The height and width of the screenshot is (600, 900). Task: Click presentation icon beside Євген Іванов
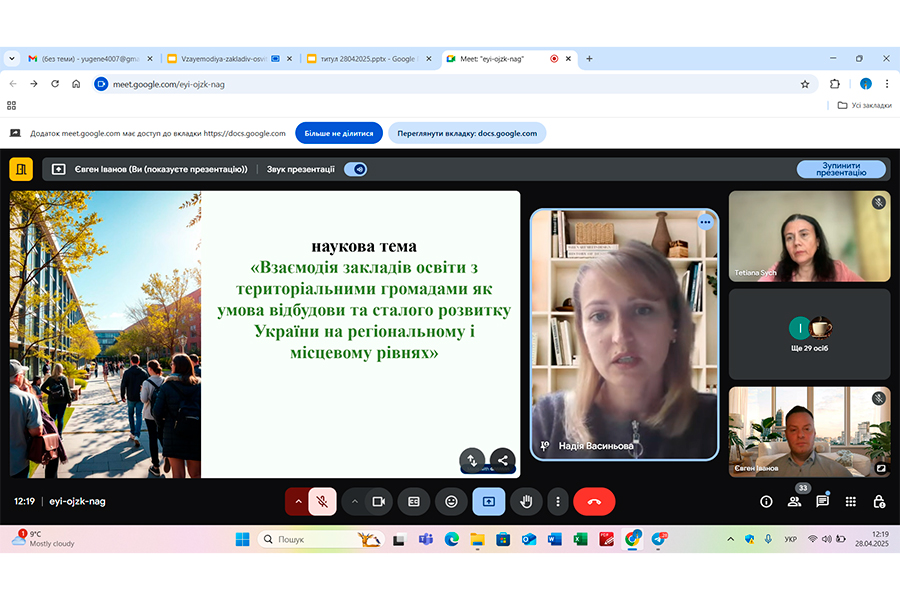(x=59, y=169)
